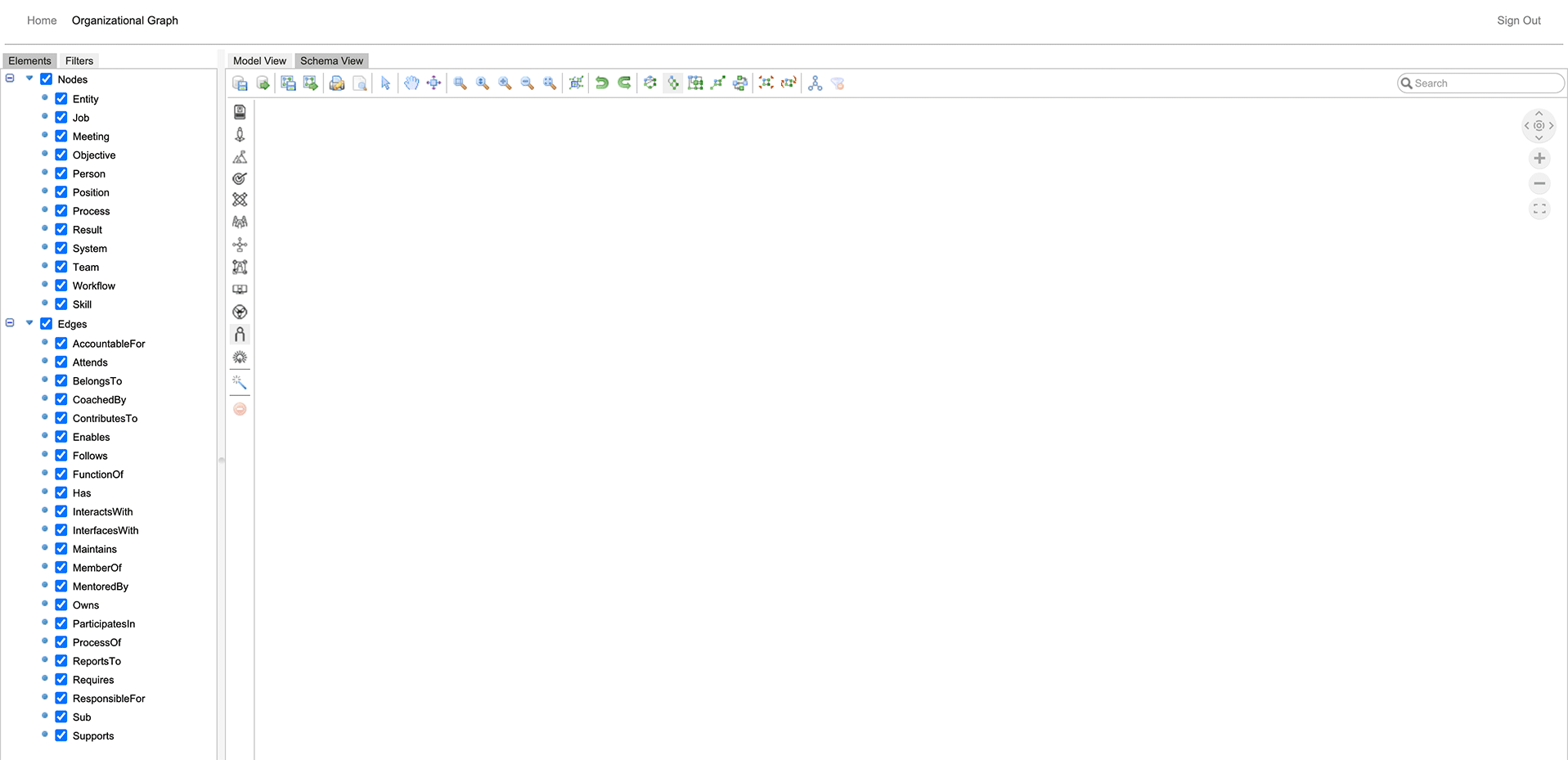Click the green undo arrow in toolbar
The height and width of the screenshot is (760, 1568).
click(602, 83)
